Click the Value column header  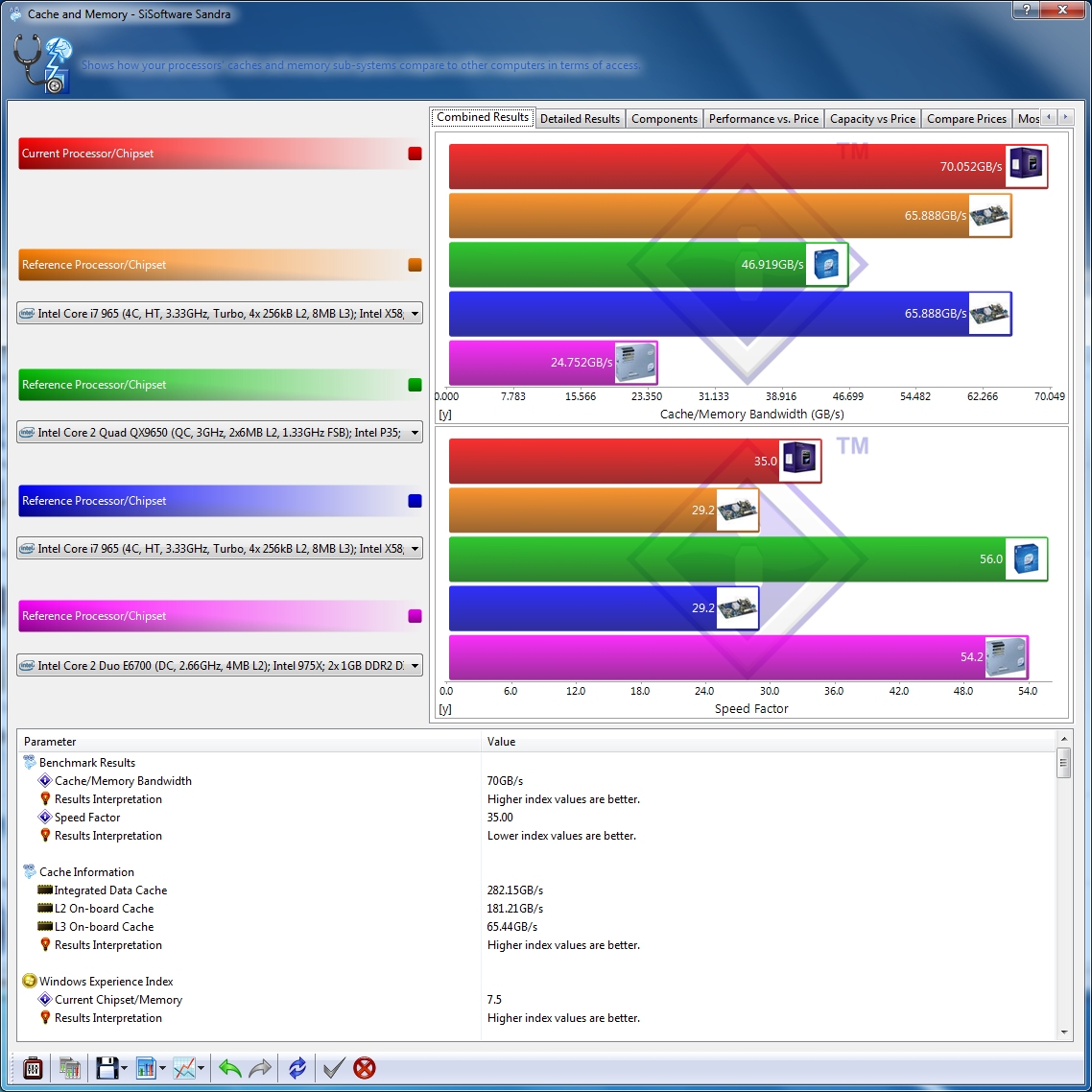pos(769,742)
